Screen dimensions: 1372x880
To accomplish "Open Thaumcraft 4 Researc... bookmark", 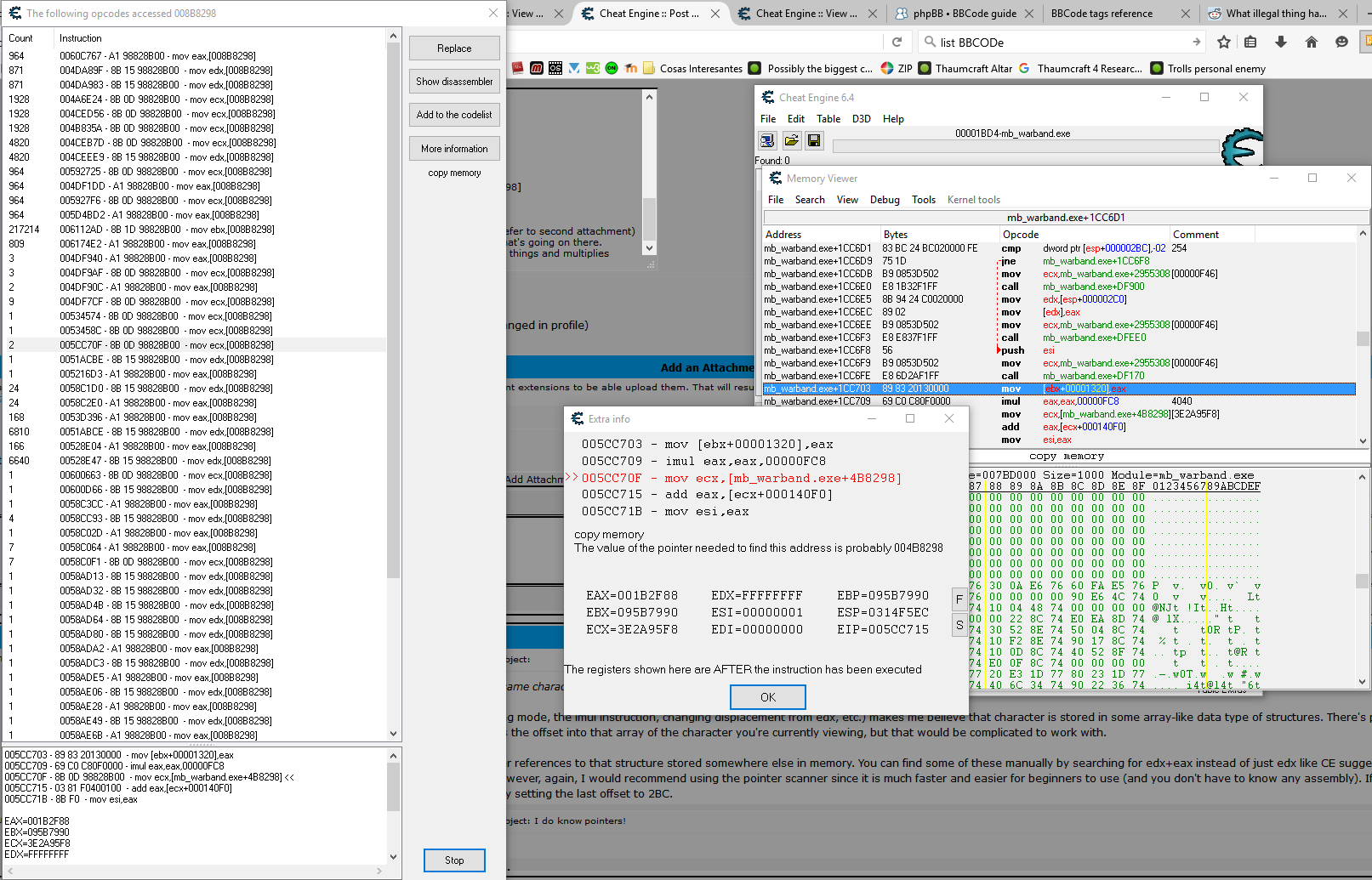I will click(1081, 69).
